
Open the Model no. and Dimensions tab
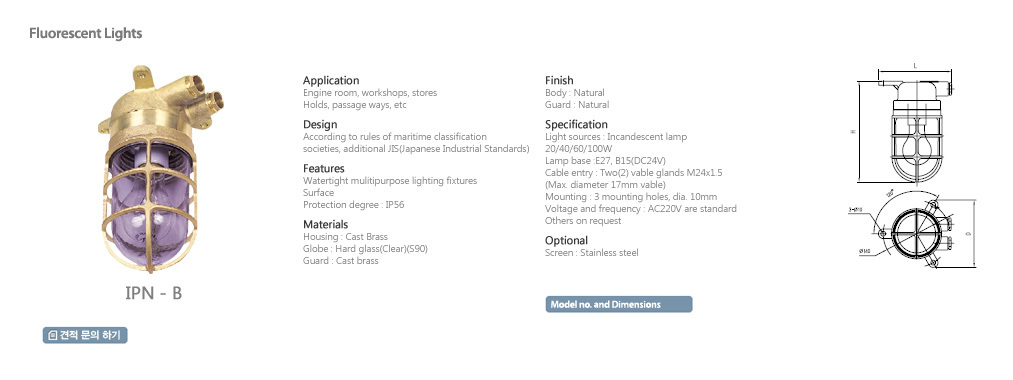(619, 304)
